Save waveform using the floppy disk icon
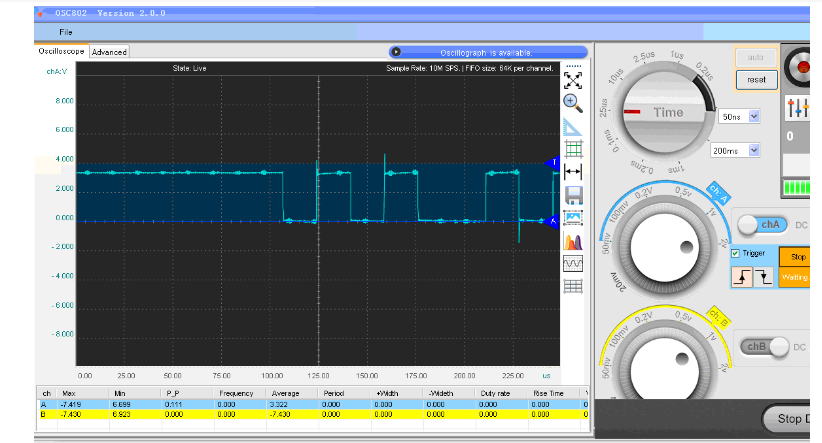Image resolution: width=822 pixels, height=443 pixels. coord(574,195)
